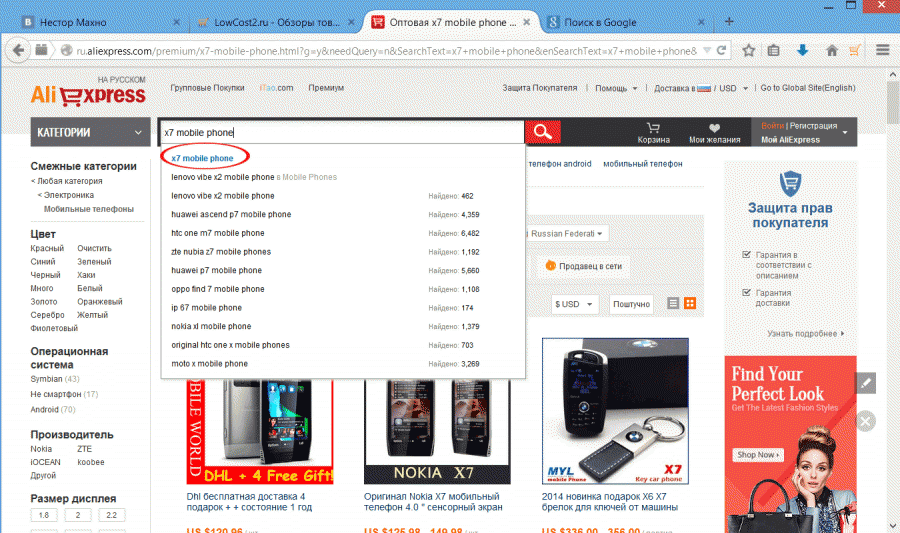Image resolution: width=900 pixels, height=533 pixels.
Task: Switch to the Нестор Махно tab
Action: pyautogui.click(x=98, y=22)
